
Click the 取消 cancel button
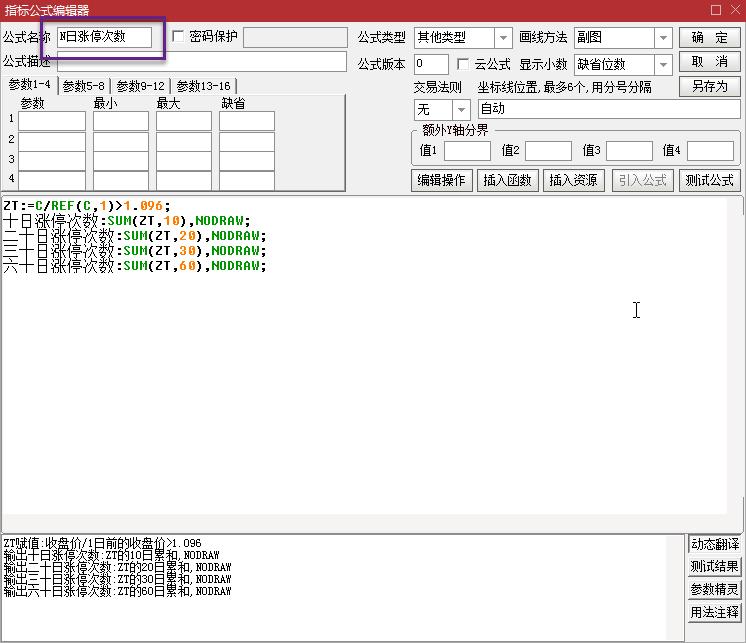(x=710, y=62)
